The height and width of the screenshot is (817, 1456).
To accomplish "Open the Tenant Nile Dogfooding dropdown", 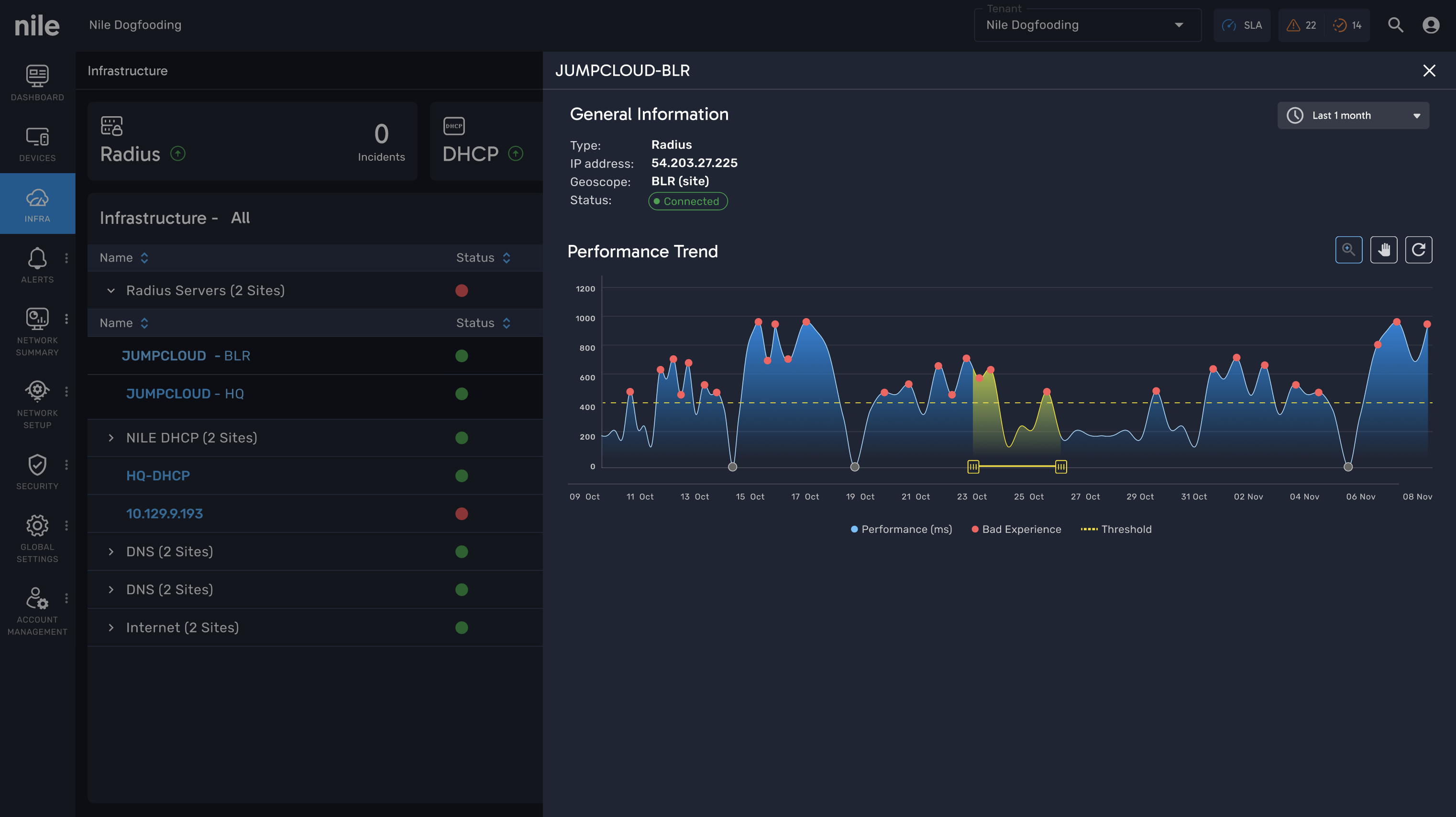I will click(x=1087, y=25).
